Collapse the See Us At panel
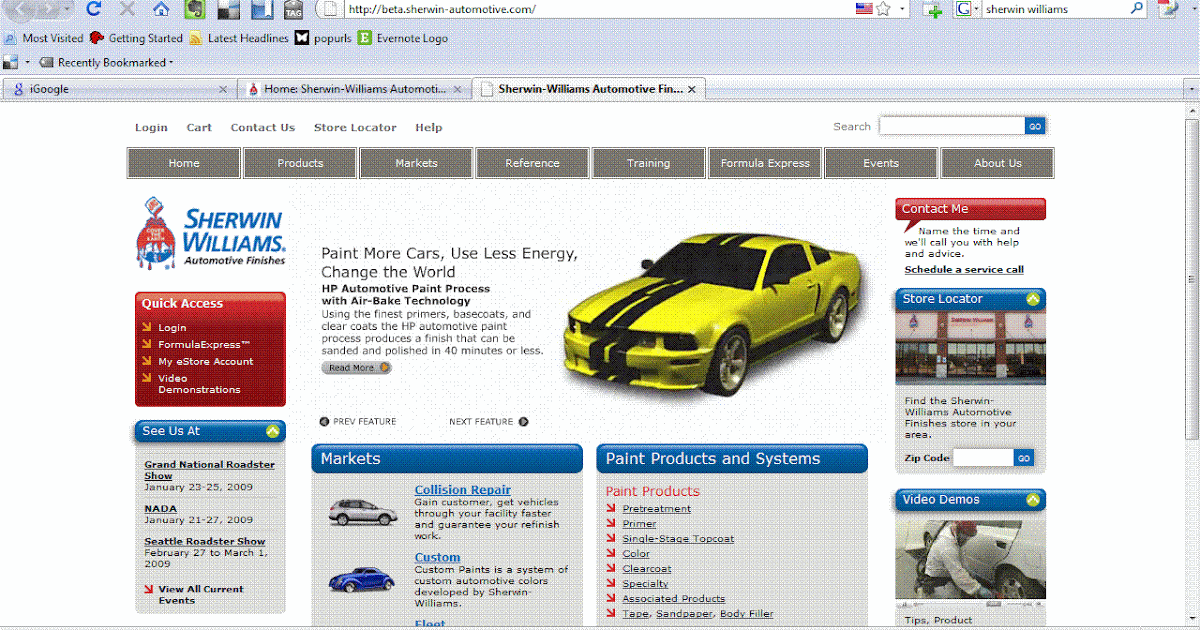1200x630 pixels. [x=272, y=431]
